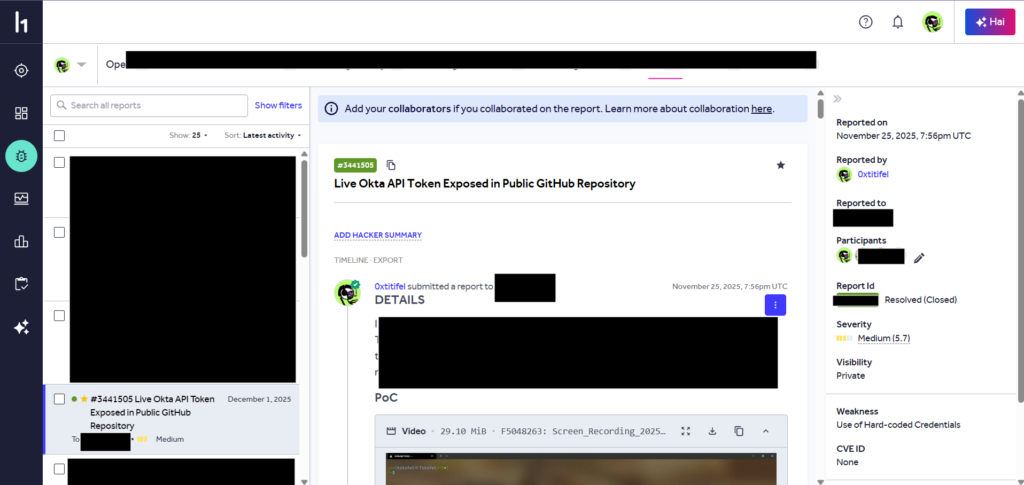Collapse the video attachment with chevron
The height and width of the screenshot is (485, 1024).
tap(766, 431)
